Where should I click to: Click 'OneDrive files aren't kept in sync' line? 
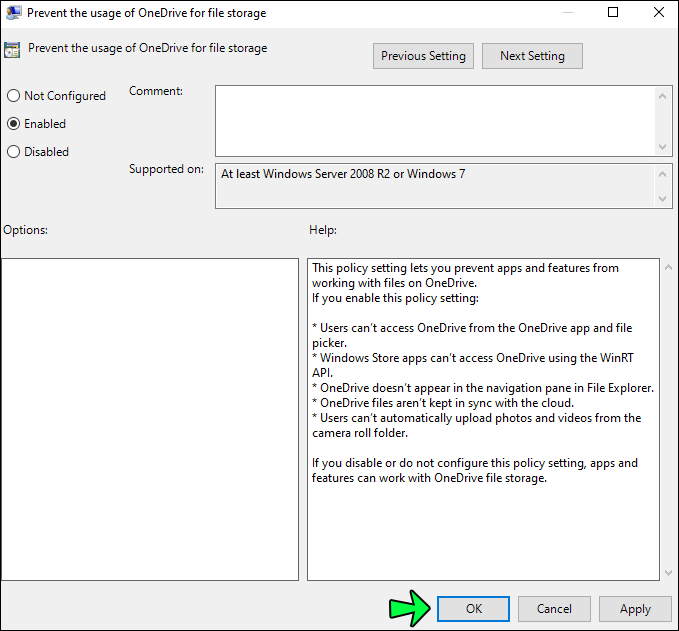[x=443, y=403]
